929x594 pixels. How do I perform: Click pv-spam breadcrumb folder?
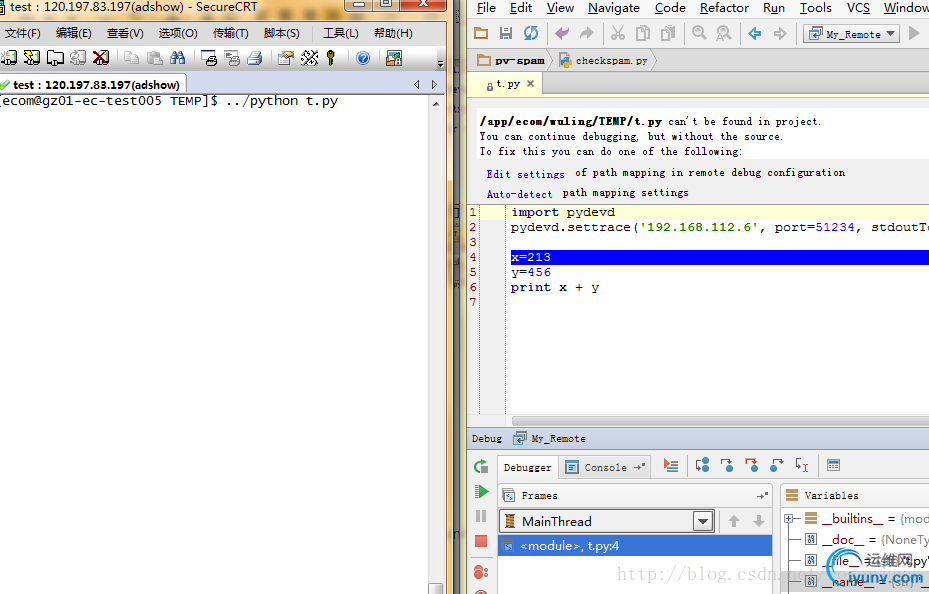coord(511,60)
